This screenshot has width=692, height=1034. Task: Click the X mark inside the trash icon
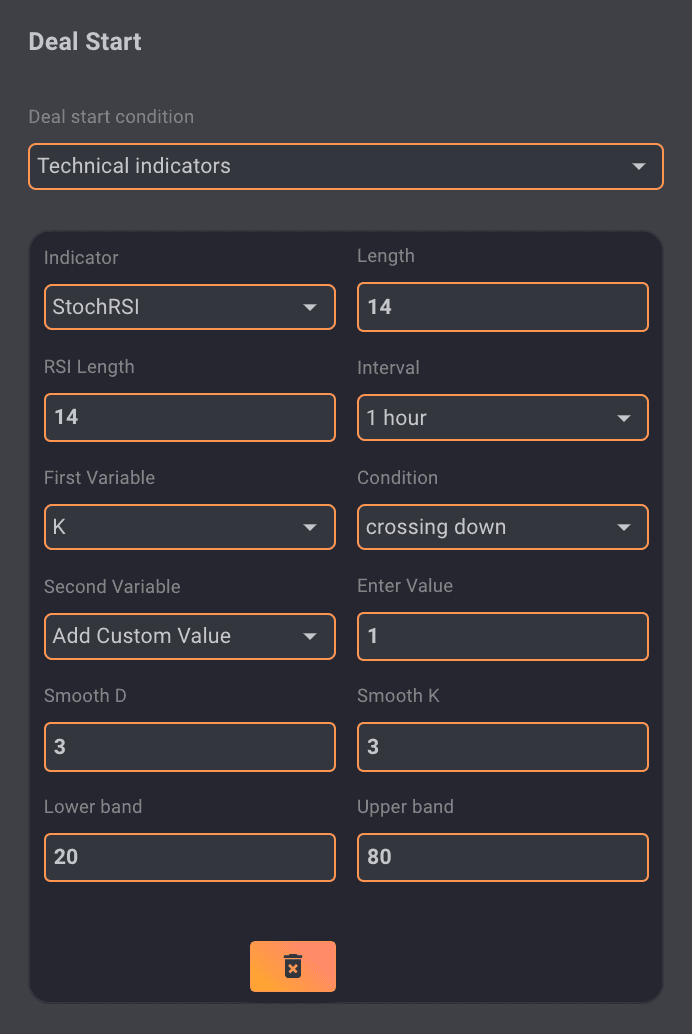click(x=292, y=966)
